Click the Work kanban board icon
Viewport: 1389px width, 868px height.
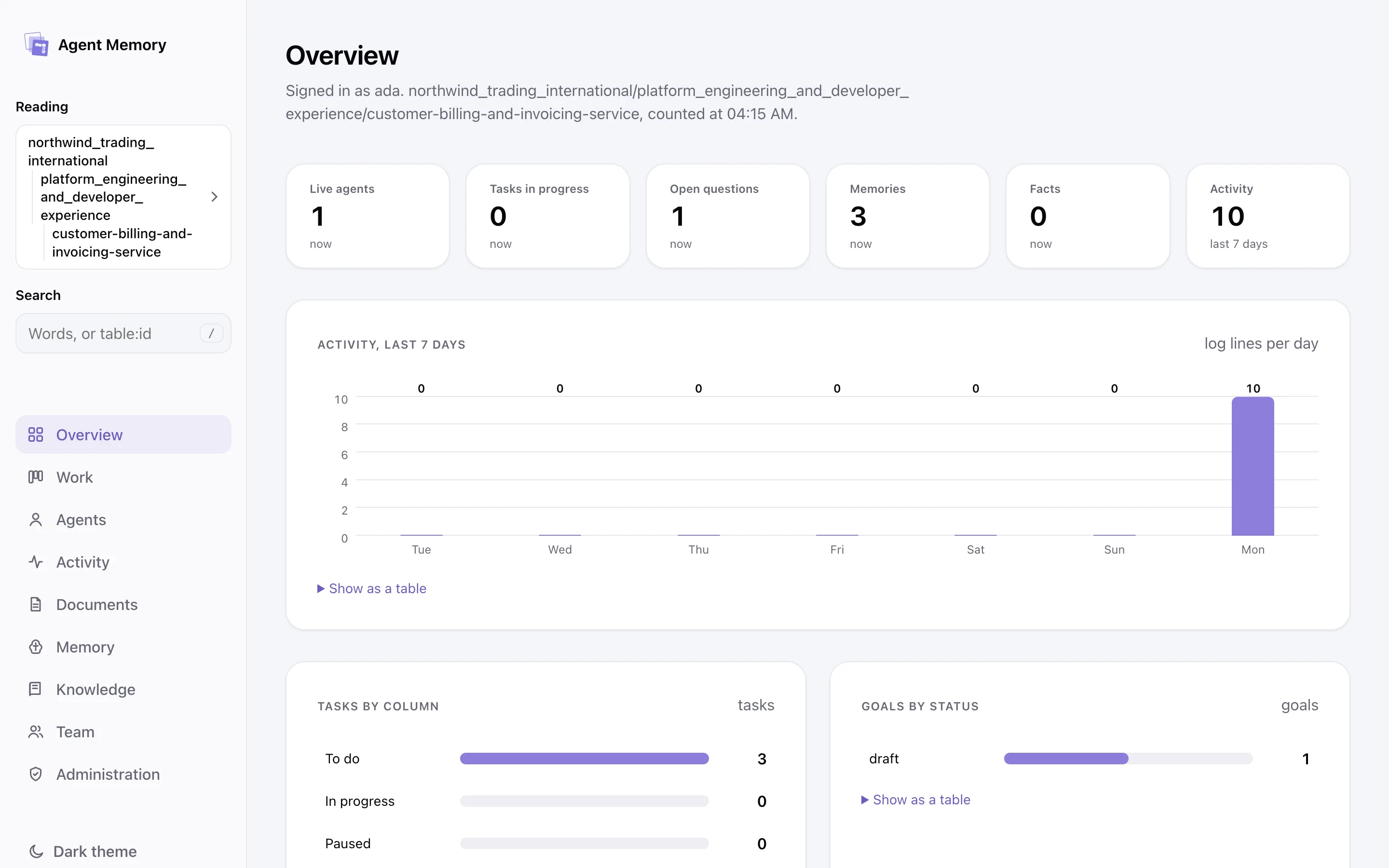[x=36, y=477]
